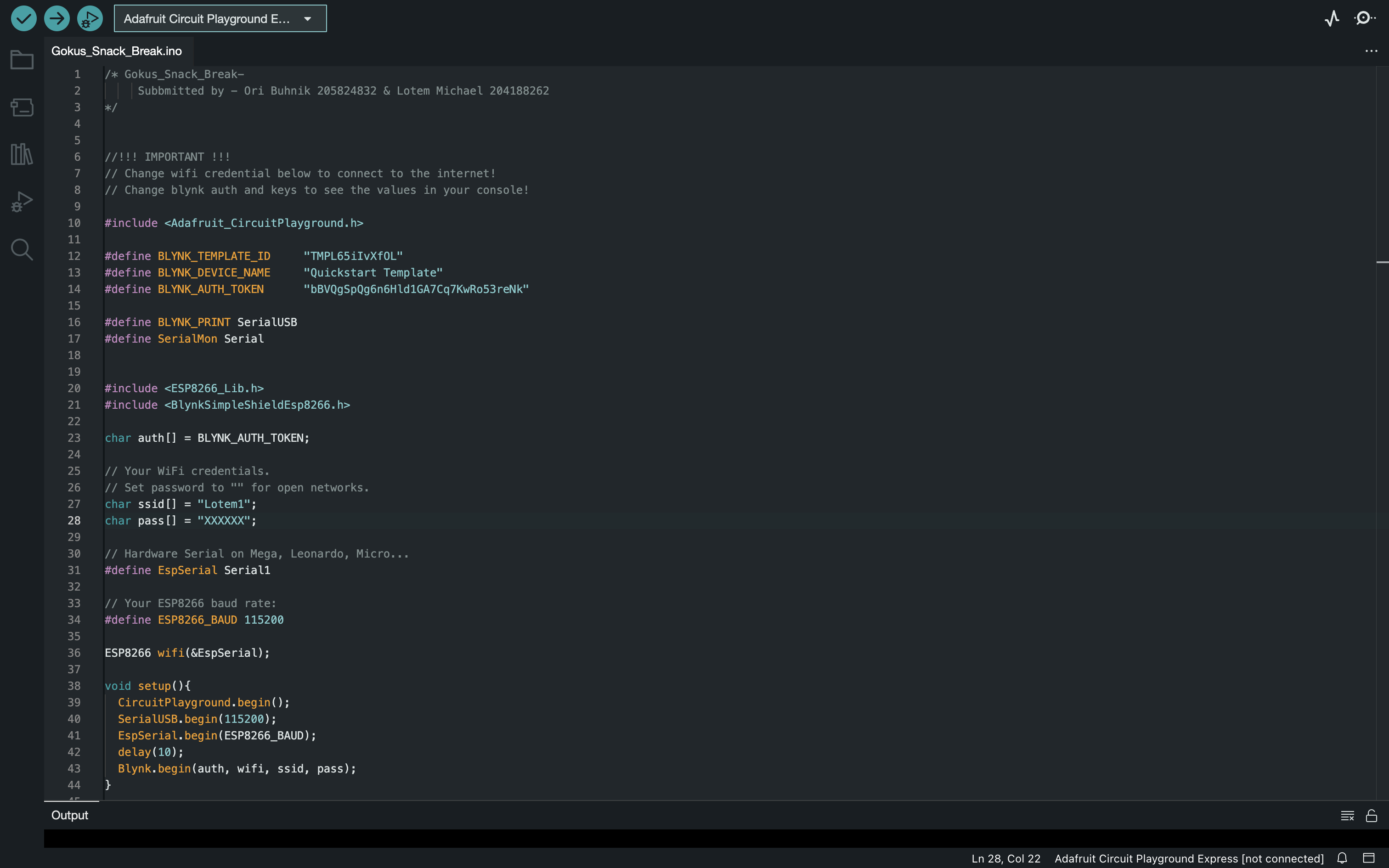Click the Adafruit_CircuitPlayground.h include line

(x=234, y=223)
